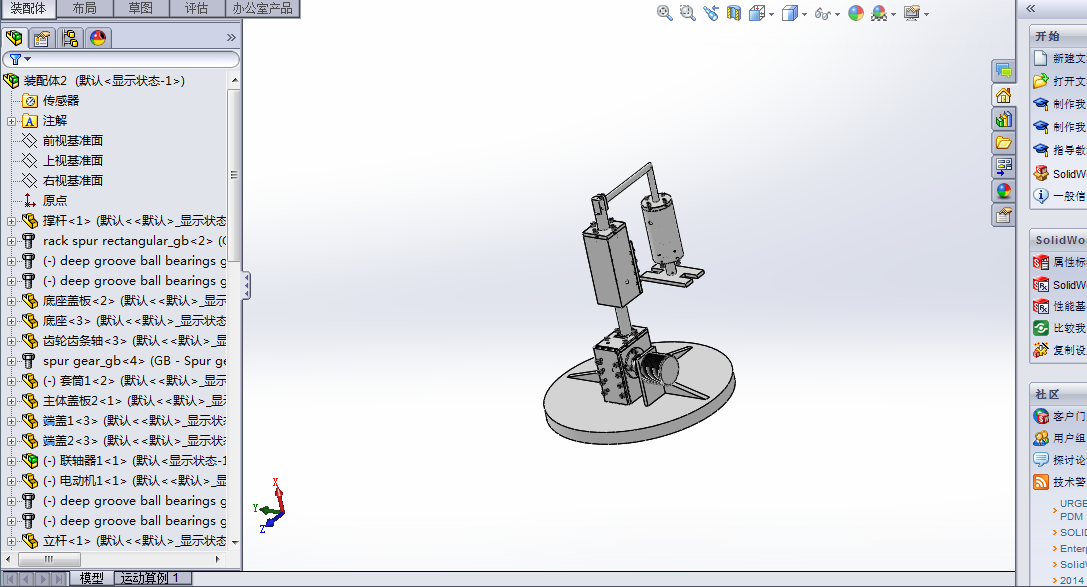1087x587 pixels.
Task: Select 前视基准面 plane in tree
Action: click(x=73, y=141)
